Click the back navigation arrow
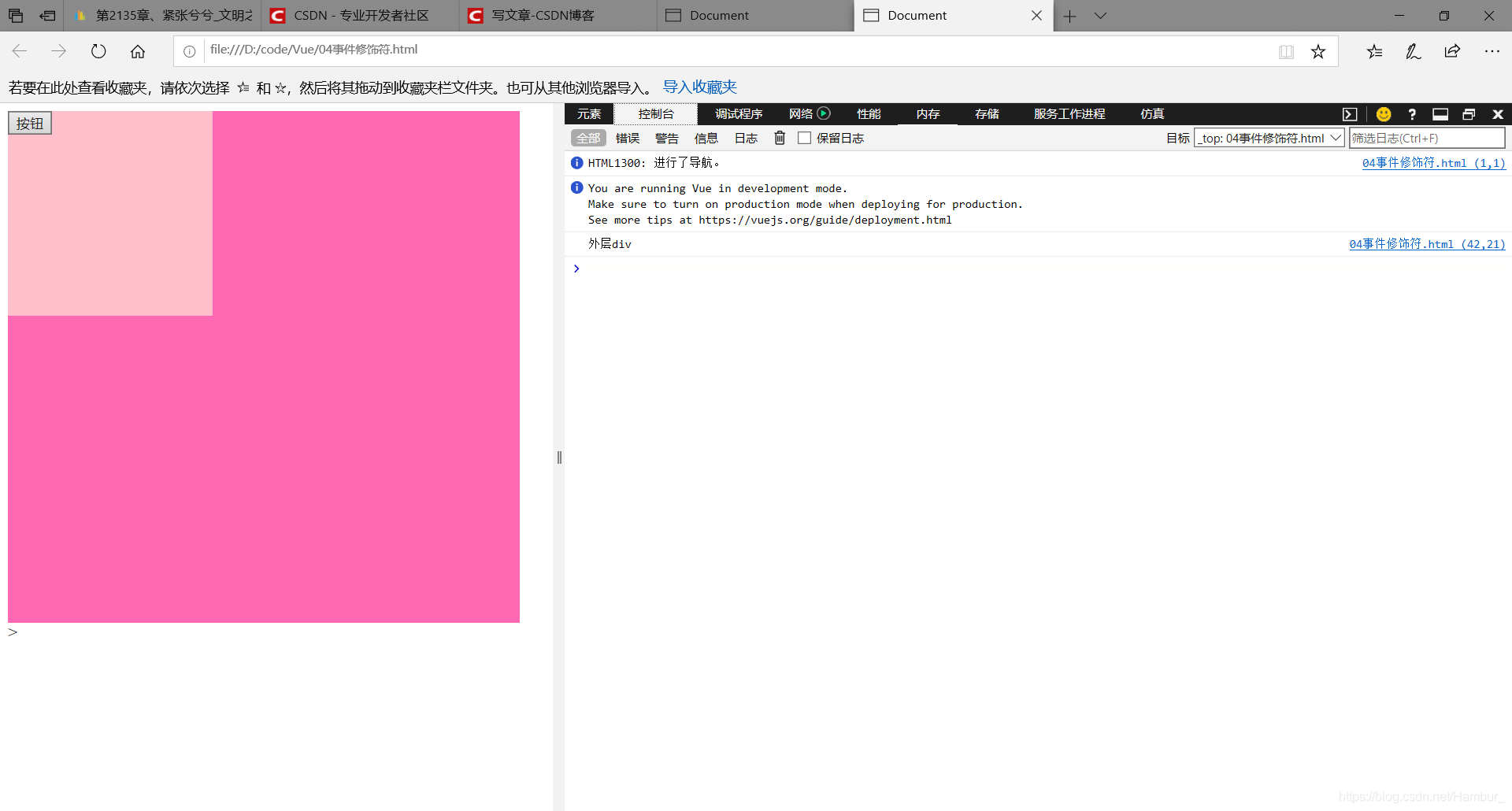Image resolution: width=1512 pixels, height=811 pixels. [x=20, y=51]
